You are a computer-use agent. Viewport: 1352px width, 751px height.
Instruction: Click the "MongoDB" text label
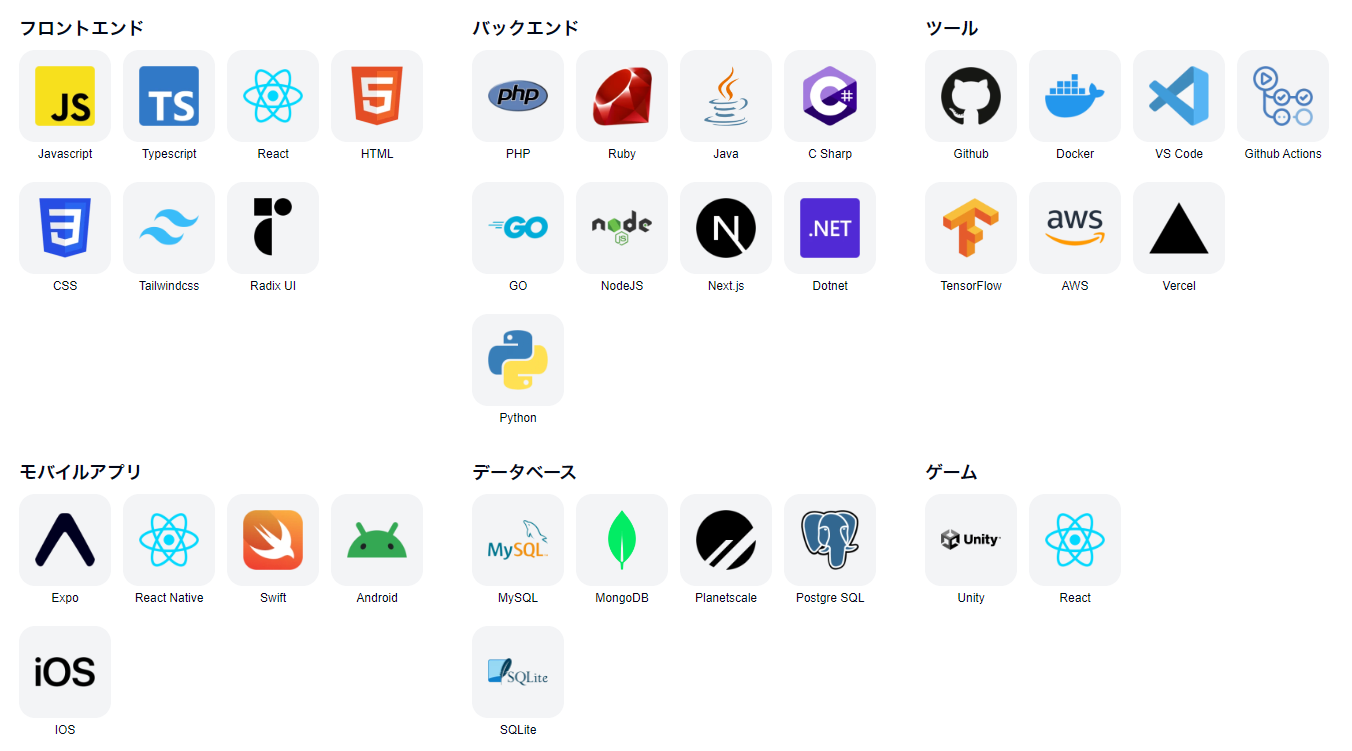point(622,598)
